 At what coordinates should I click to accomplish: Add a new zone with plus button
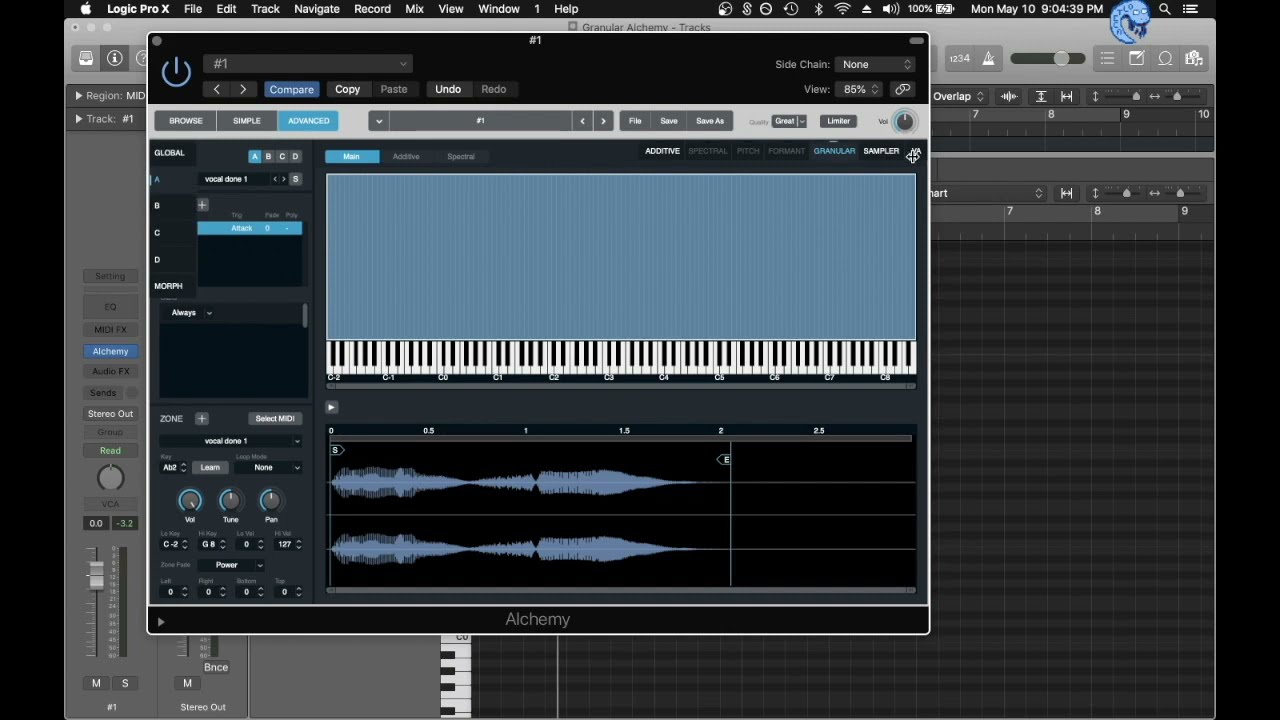(202, 419)
